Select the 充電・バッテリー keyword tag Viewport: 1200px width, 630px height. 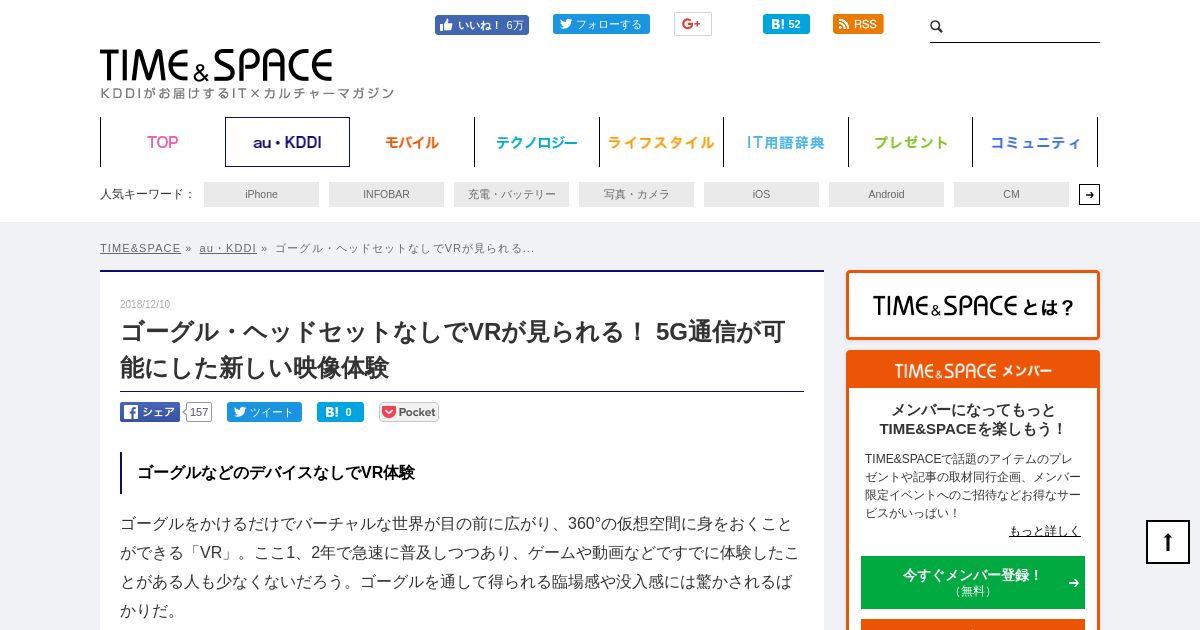point(511,194)
